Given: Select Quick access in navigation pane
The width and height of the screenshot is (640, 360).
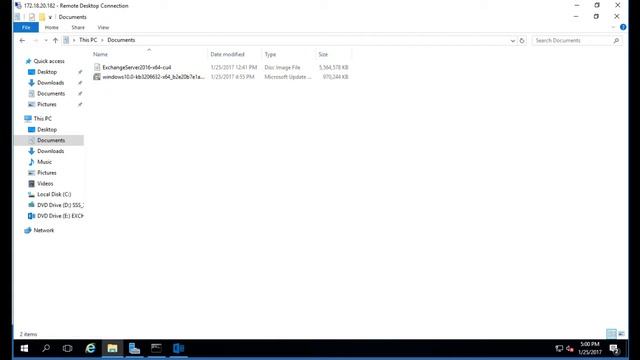Looking at the screenshot, I should [x=49, y=61].
